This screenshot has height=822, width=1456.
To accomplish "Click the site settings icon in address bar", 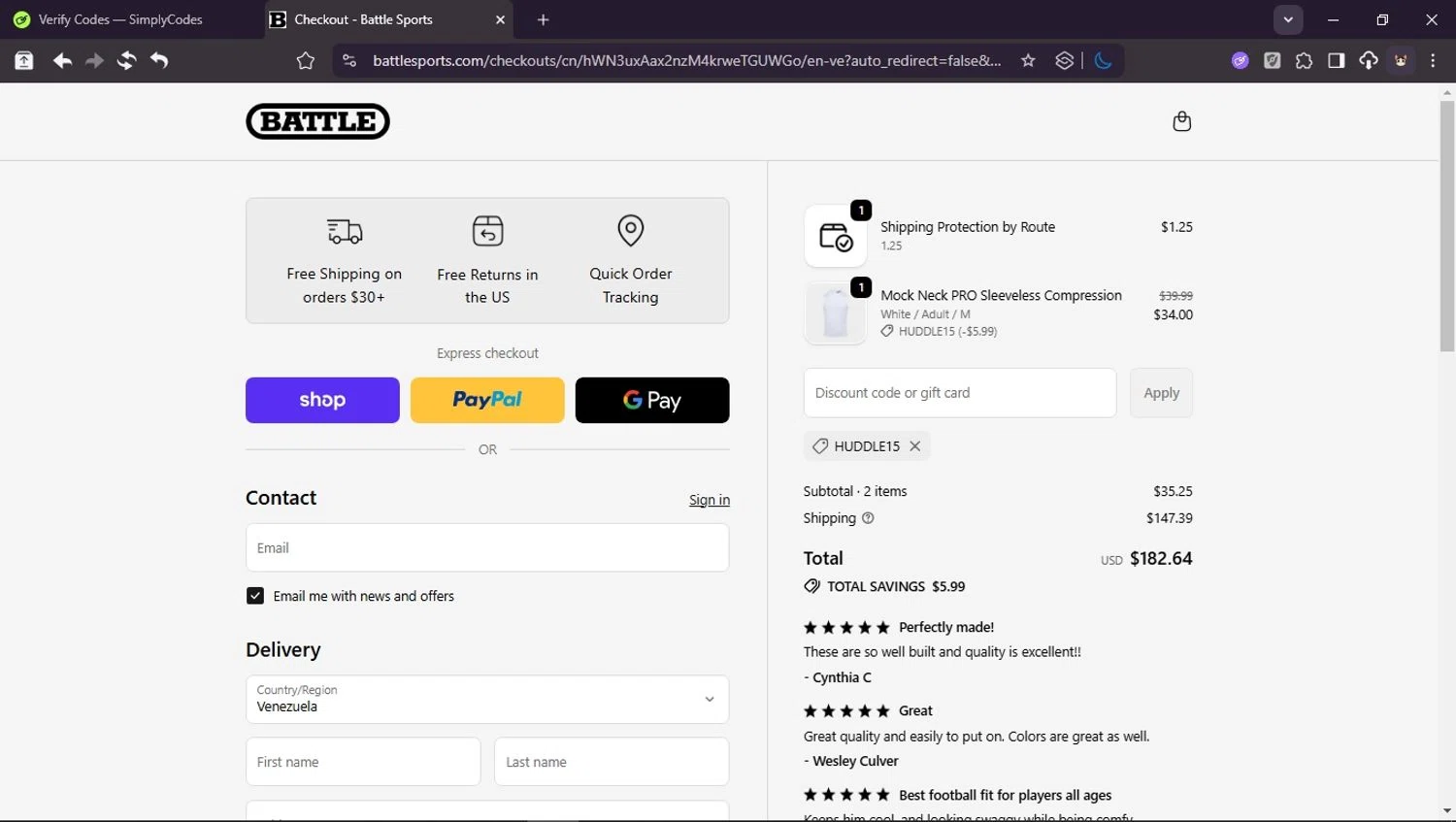I will (349, 61).
